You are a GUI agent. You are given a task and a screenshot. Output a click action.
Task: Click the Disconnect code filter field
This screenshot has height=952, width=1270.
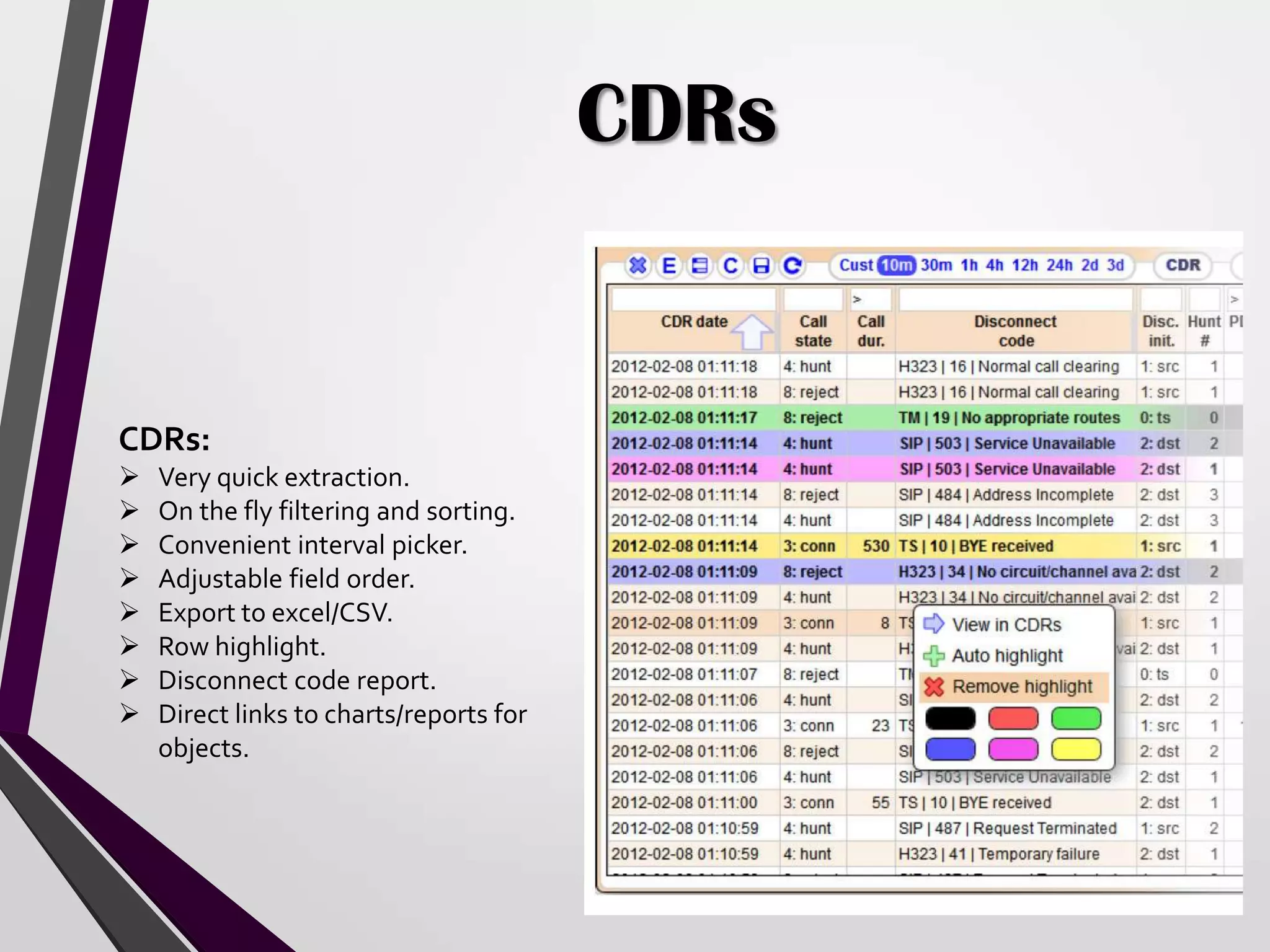click(1016, 299)
